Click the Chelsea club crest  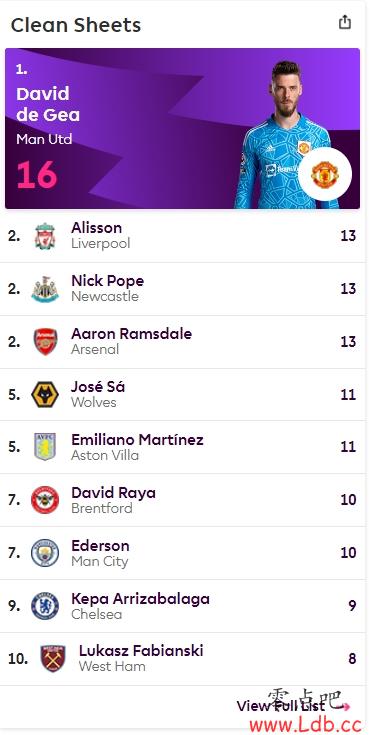pos(45,606)
